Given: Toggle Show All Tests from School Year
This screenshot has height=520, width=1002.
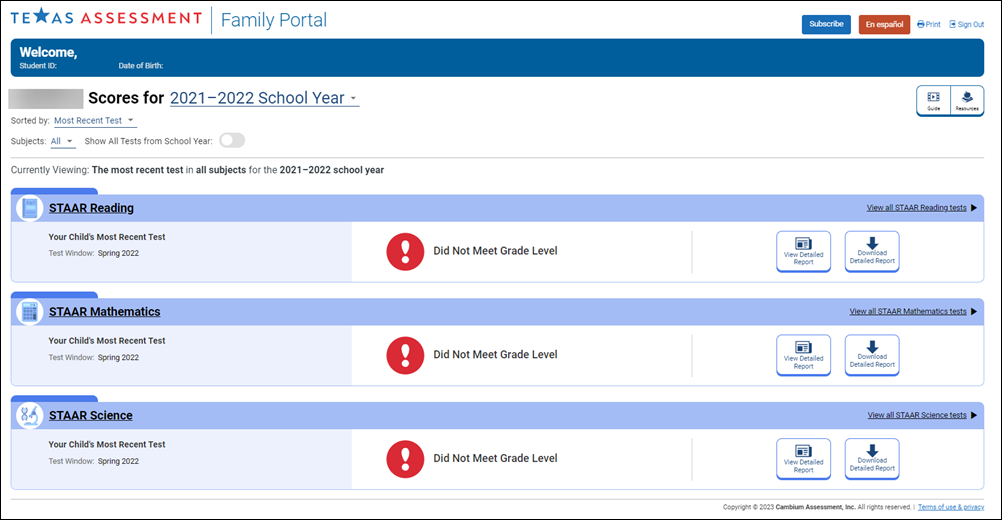Looking at the screenshot, I should tap(232, 141).
